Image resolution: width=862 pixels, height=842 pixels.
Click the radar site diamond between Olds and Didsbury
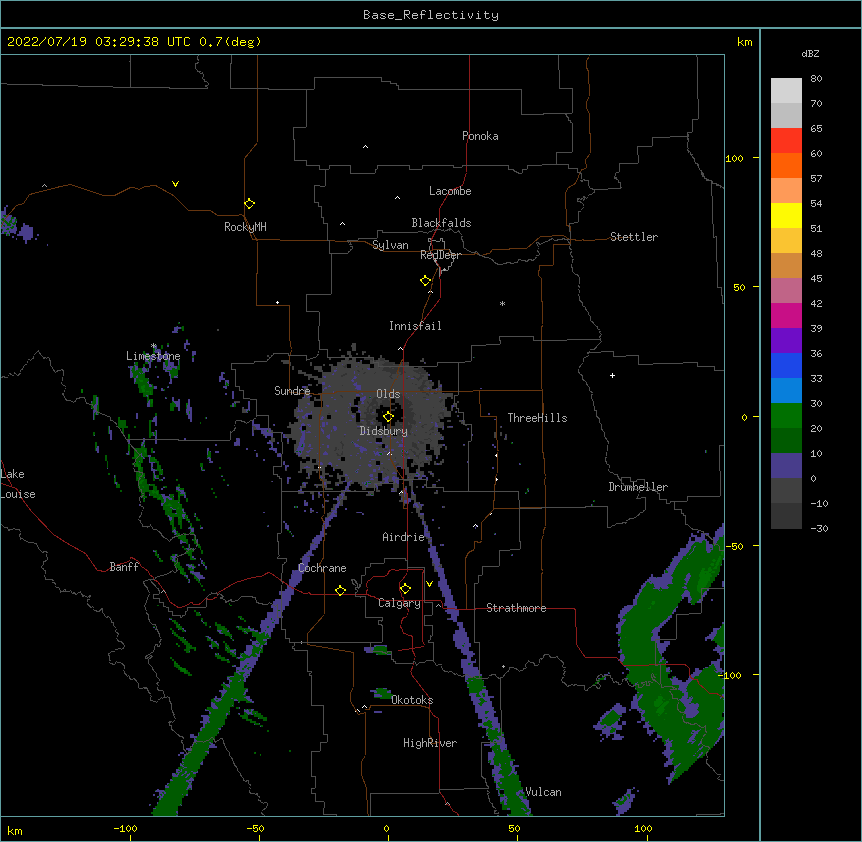point(388,417)
